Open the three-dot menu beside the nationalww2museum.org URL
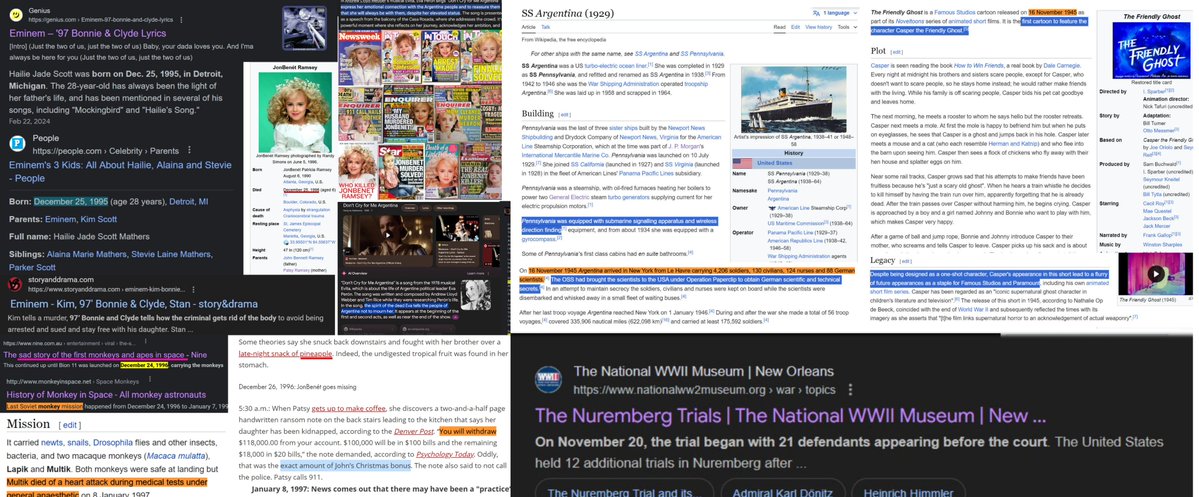Image resolution: width=1199 pixels, height=497 pixels. (850, 390)
